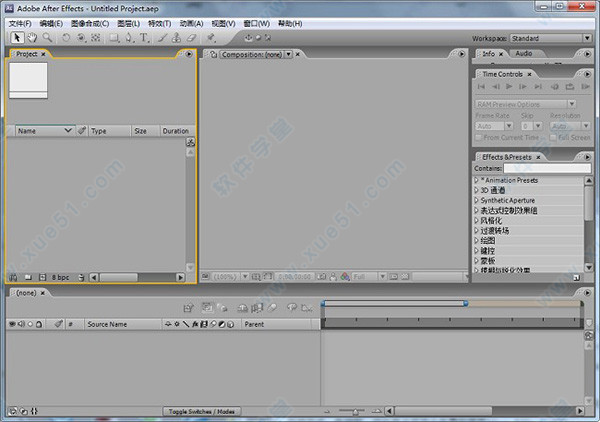This screenshot has width=600, height=422.
Task: Select the Pan Behind tool
Action: 96,37
